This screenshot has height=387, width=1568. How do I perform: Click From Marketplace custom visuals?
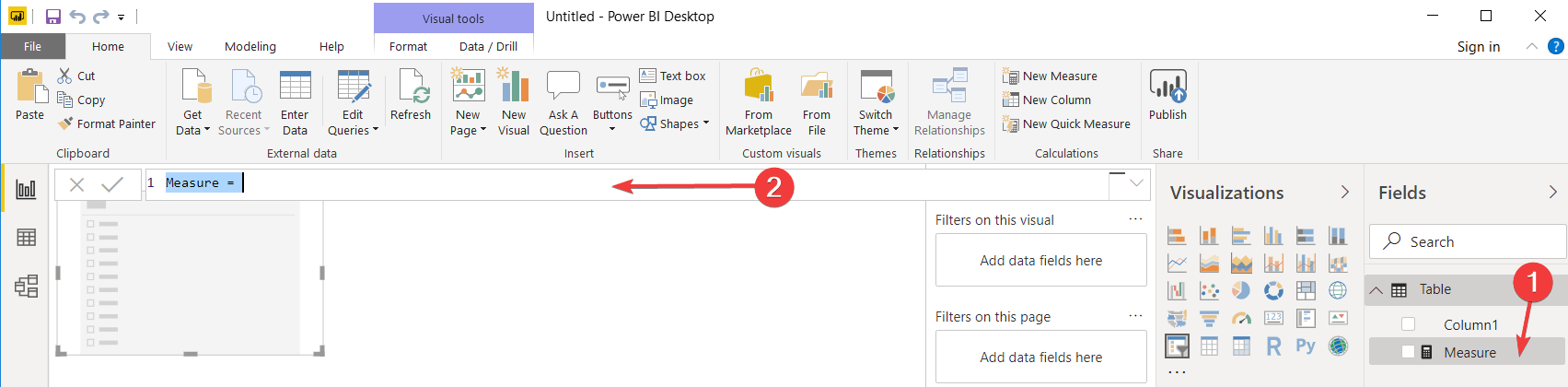click(x=759, y=102)
